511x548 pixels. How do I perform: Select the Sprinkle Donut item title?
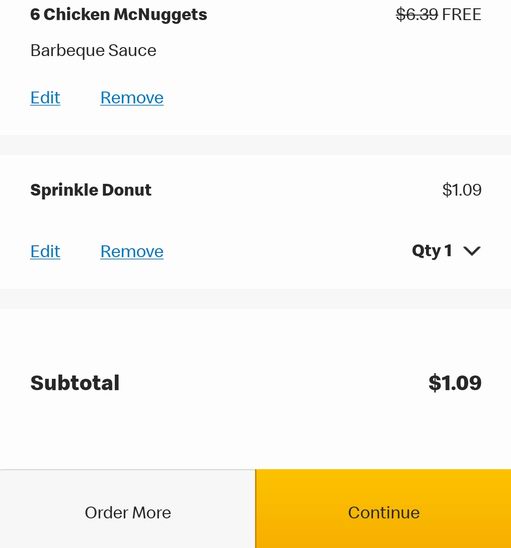(x=91, y=190)
